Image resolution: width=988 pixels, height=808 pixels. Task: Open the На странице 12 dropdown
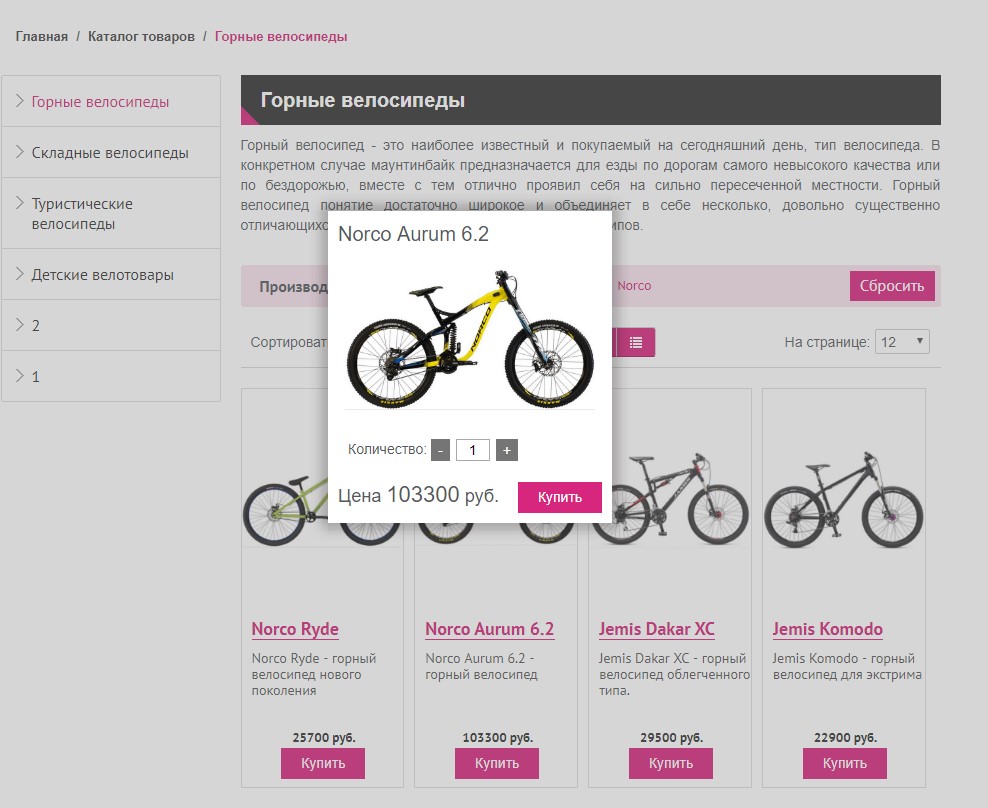pyautogui.click(x=902, y=342)
